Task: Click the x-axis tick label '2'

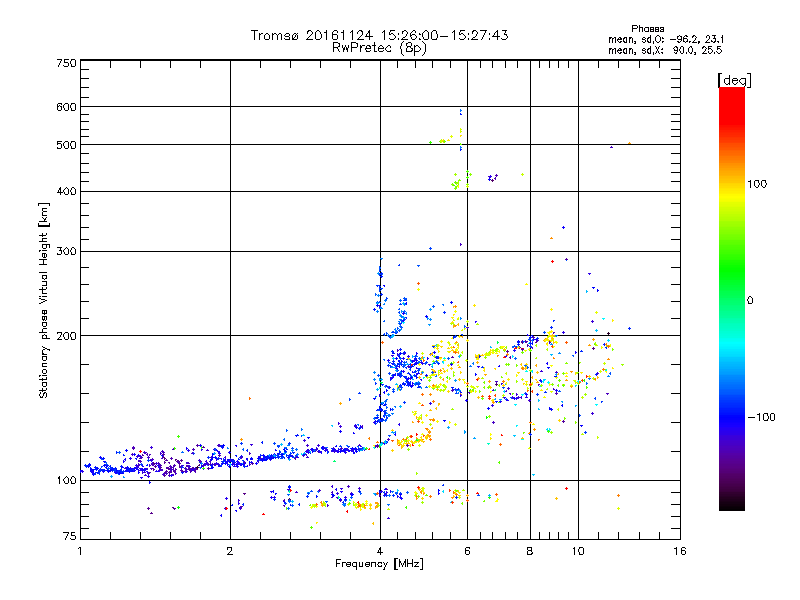Action: click(x=230, y=551)
